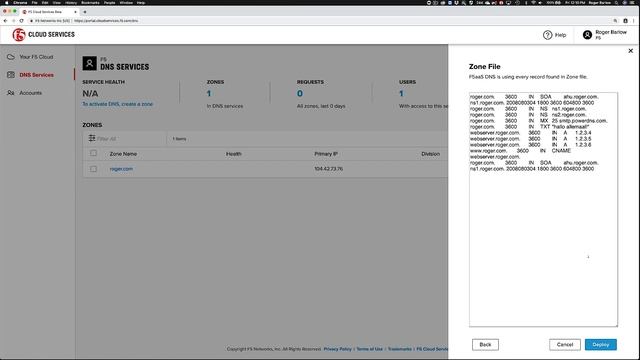Click the browser address bar
640x360 pixels.
pyautogui.click(x=318, y=20)
